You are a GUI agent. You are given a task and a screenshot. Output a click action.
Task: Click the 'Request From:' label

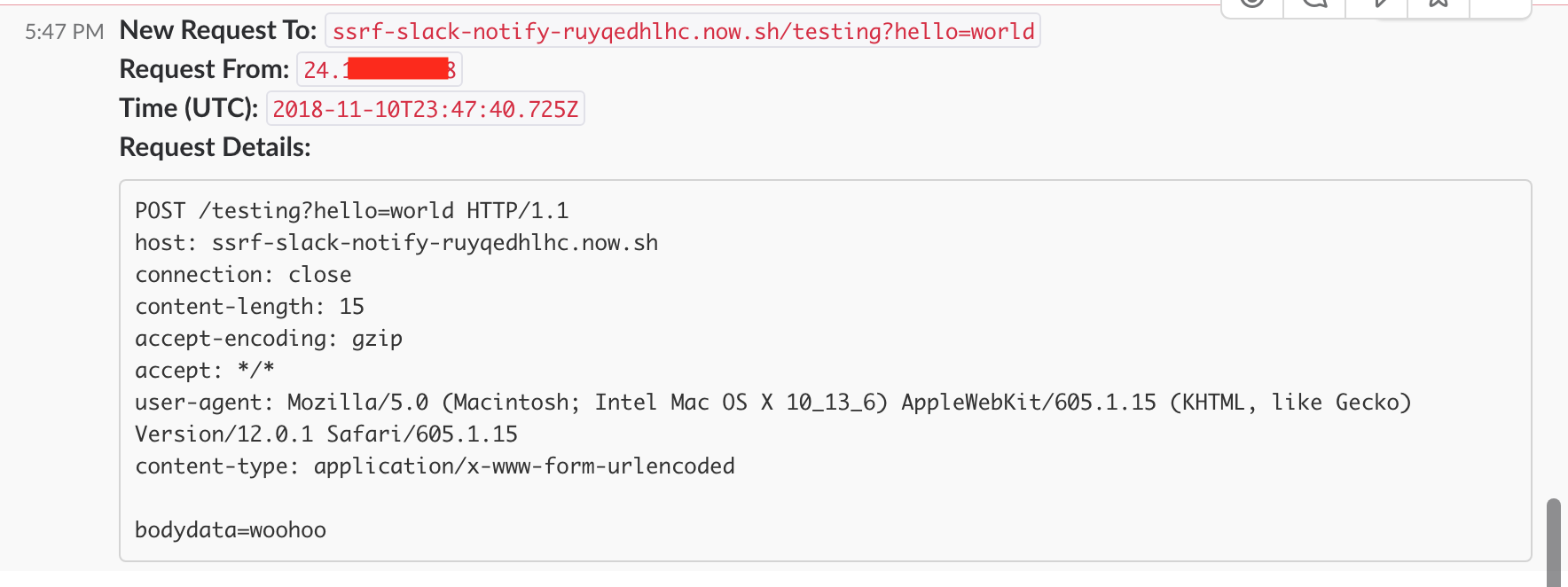click(x=205, y=69)
